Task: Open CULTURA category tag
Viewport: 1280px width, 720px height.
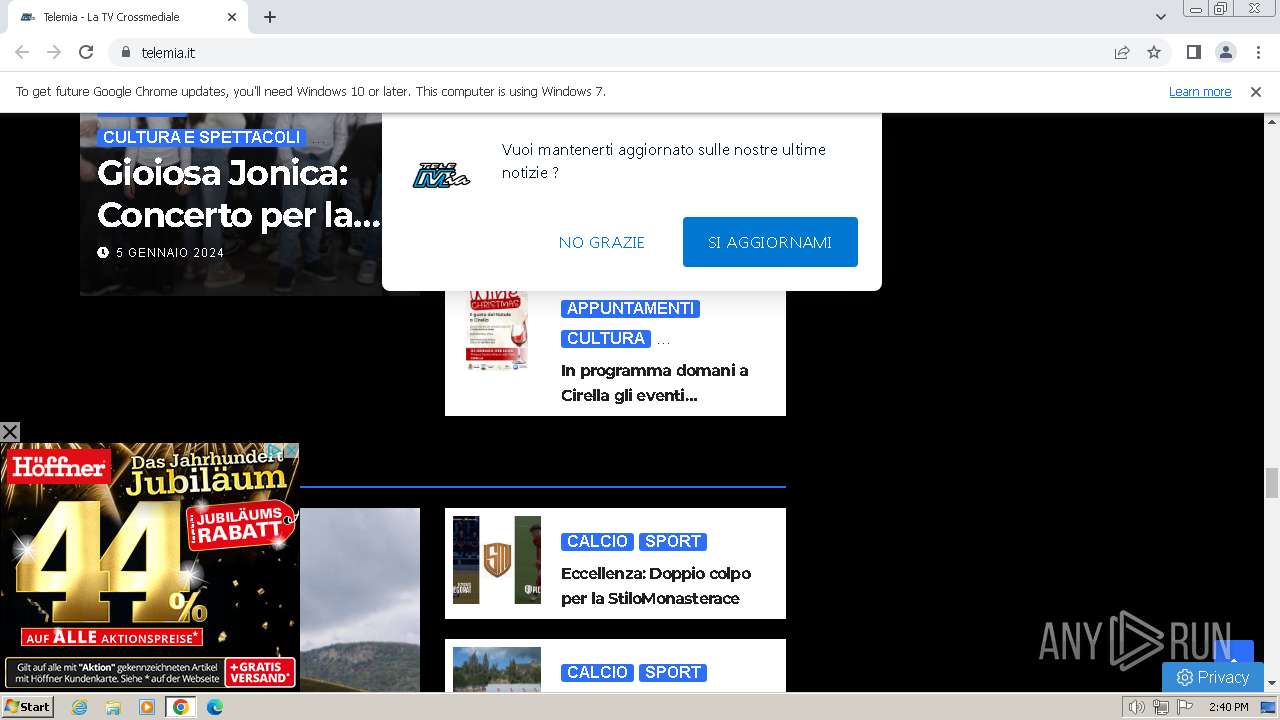Action: click(606, 338)
